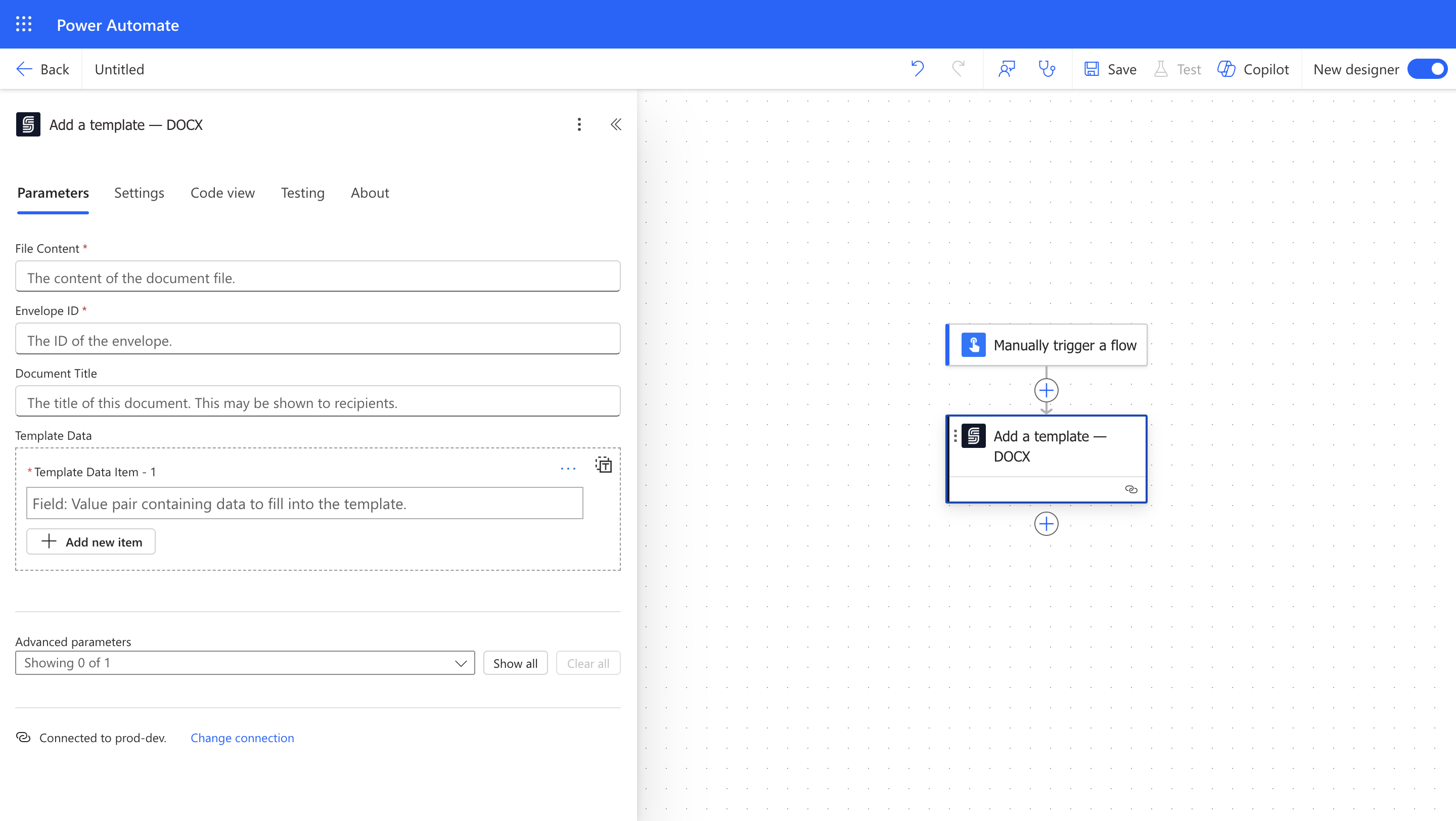The width and height of the screenshot is (1456, 821).
Task: Click the Change connection link
Action: [242, 738]
